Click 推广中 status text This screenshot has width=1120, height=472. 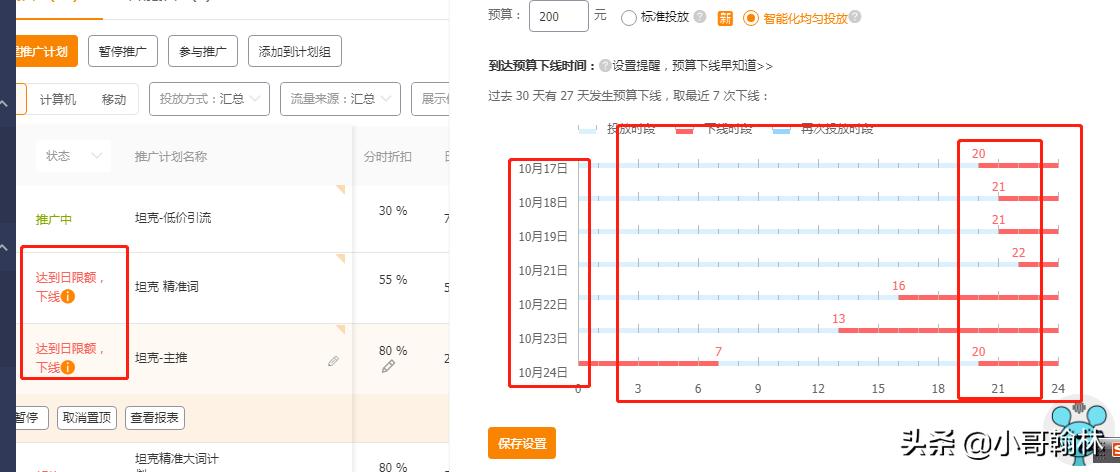[x=54, y=219]
